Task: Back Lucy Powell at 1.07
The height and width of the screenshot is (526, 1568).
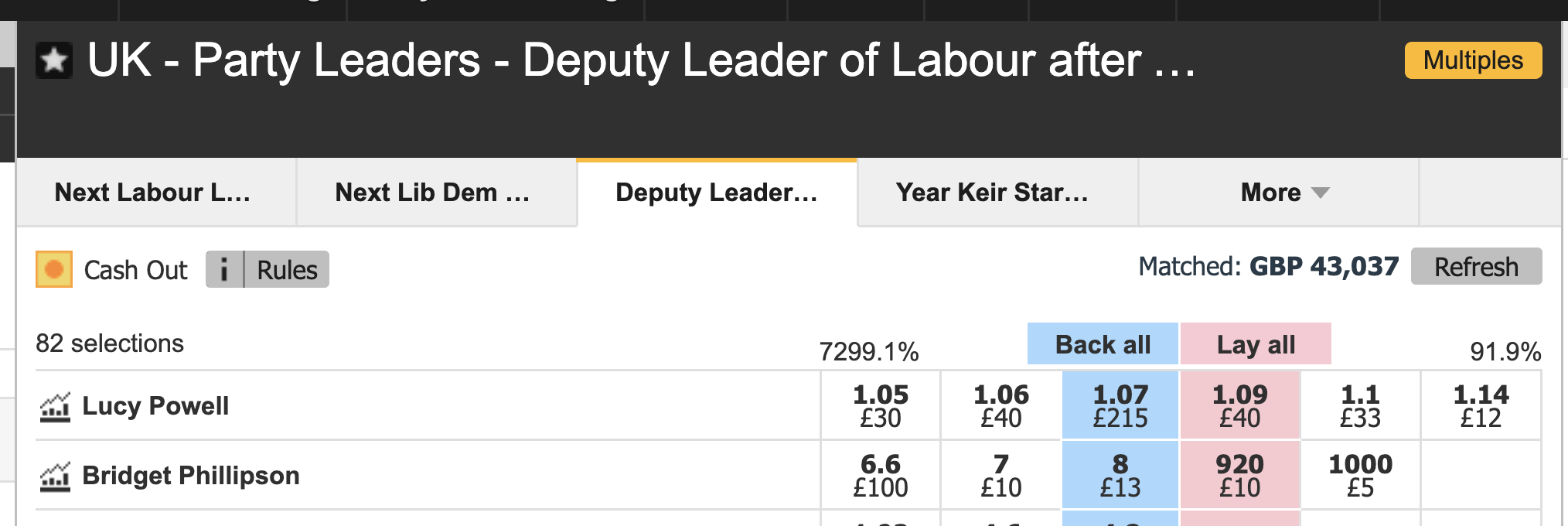Action: point(1120,405)
